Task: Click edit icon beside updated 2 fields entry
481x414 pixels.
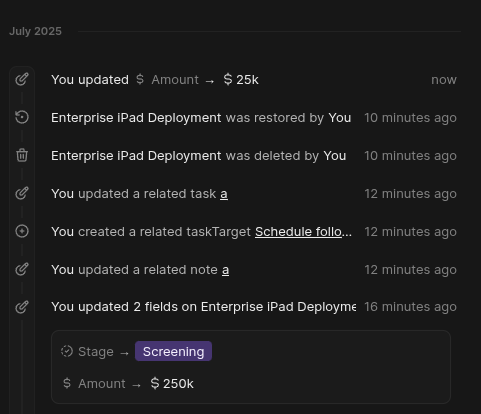Action: (x=22, y=307)
